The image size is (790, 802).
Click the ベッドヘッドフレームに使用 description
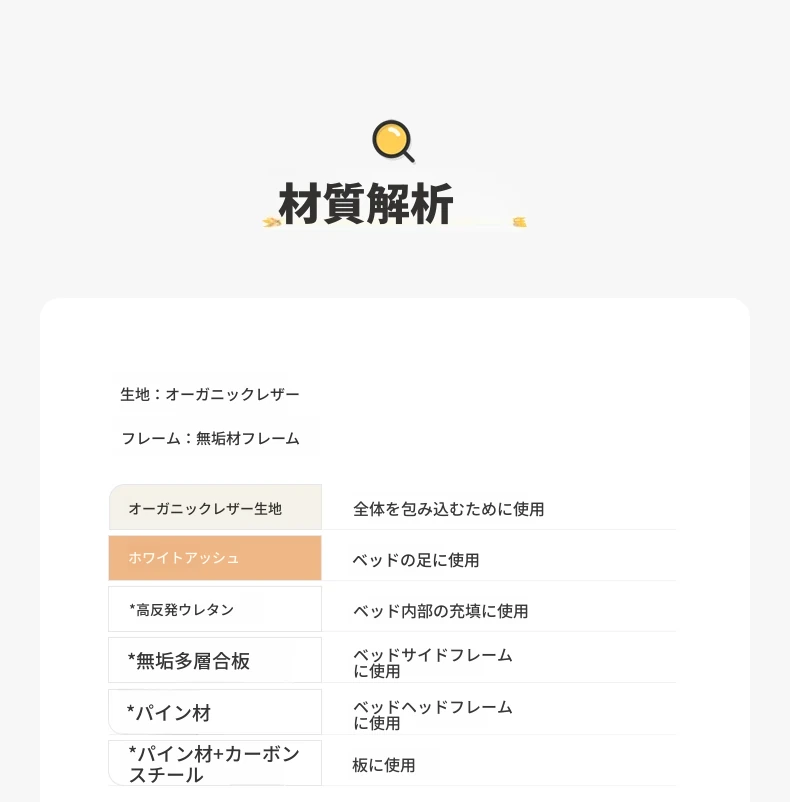coord(433,715)
